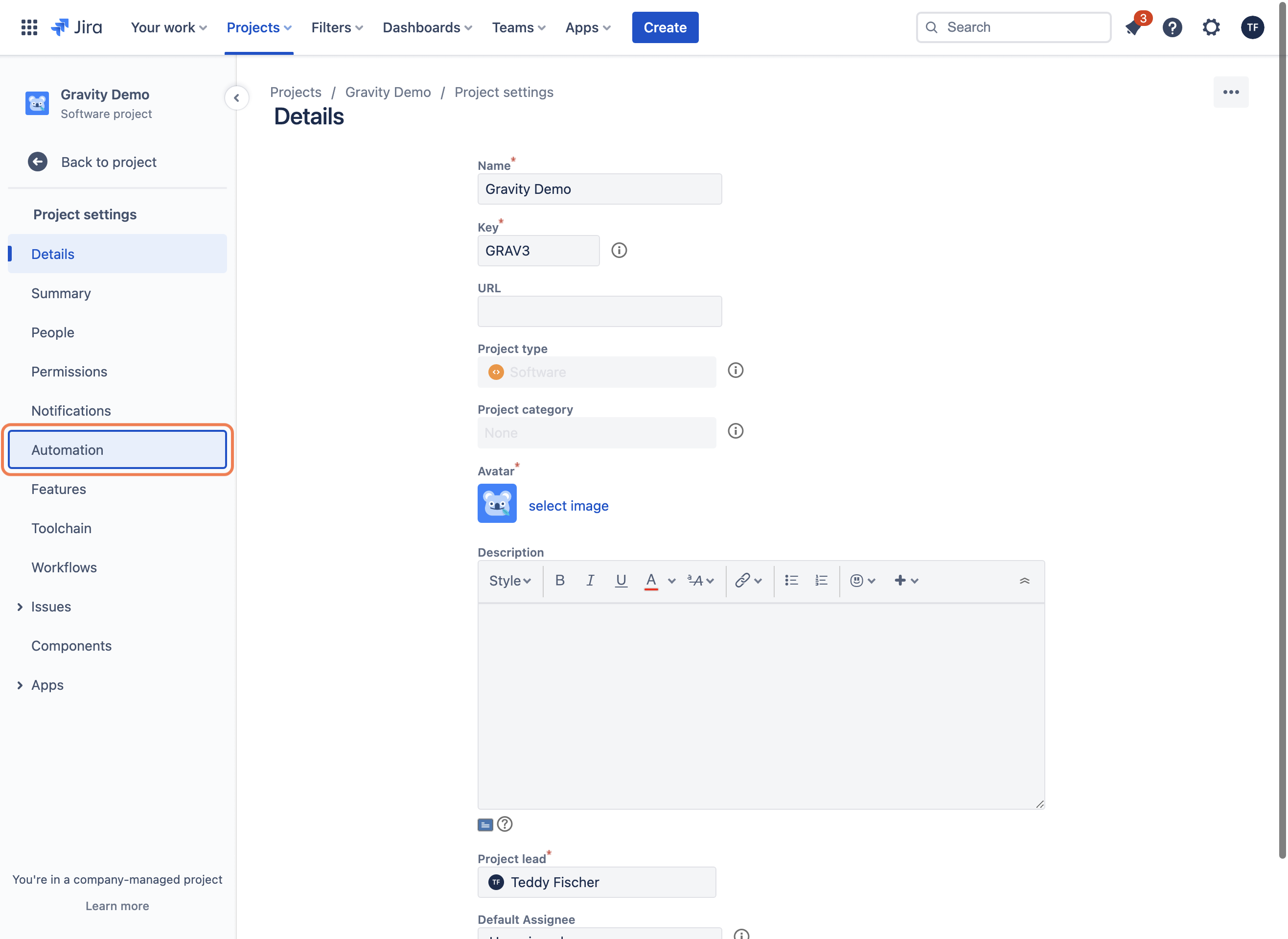
Task: Click the Back to project arrow icon
Action: tap(38, 162)
